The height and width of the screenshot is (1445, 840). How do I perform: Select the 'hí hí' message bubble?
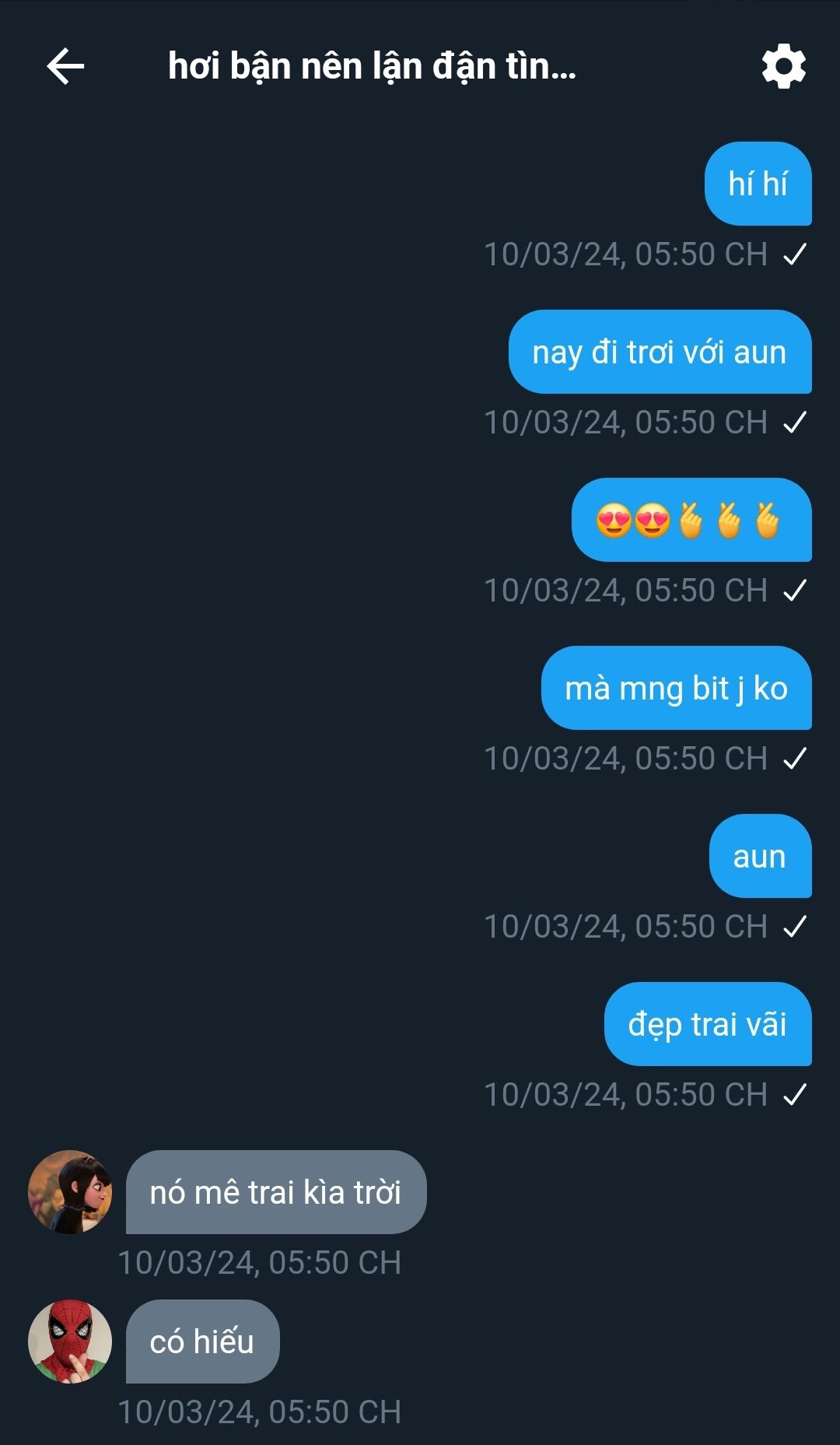[x=758, y=184]
